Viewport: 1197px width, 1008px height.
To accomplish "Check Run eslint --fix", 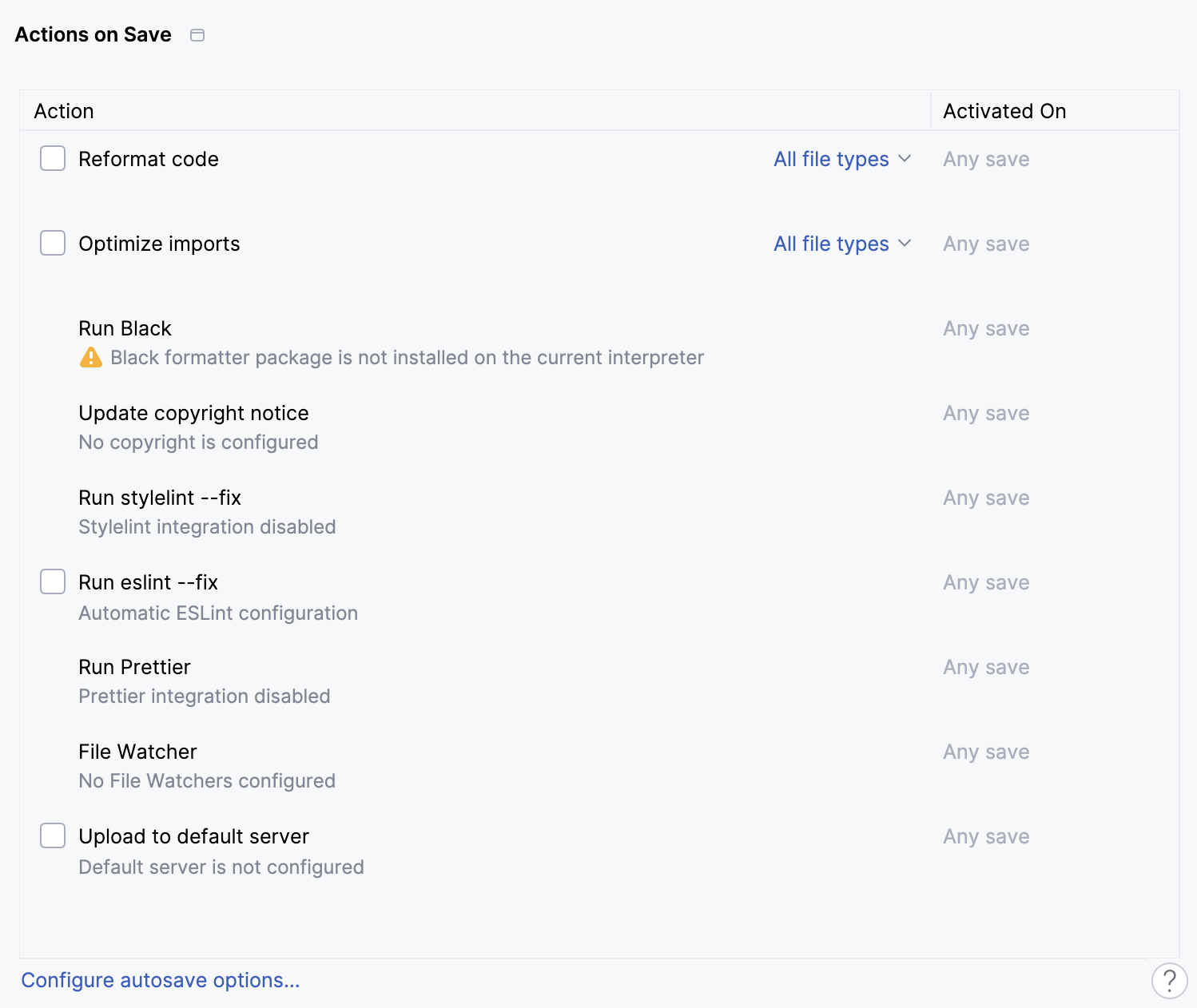I will tap(52, 581).
